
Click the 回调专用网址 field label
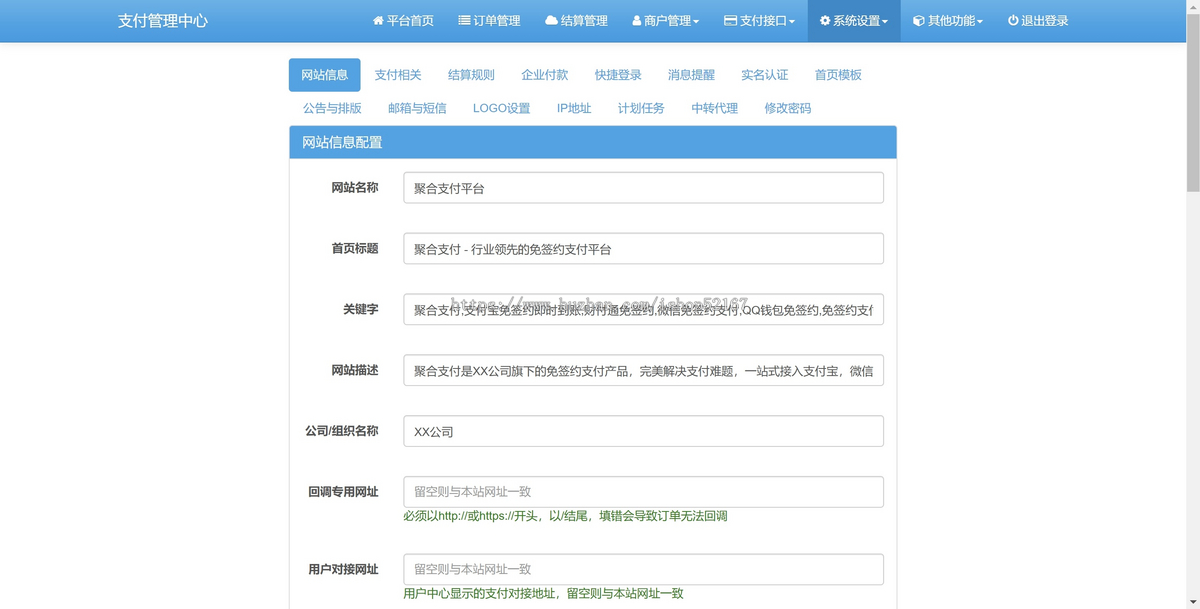click(343, 492)
